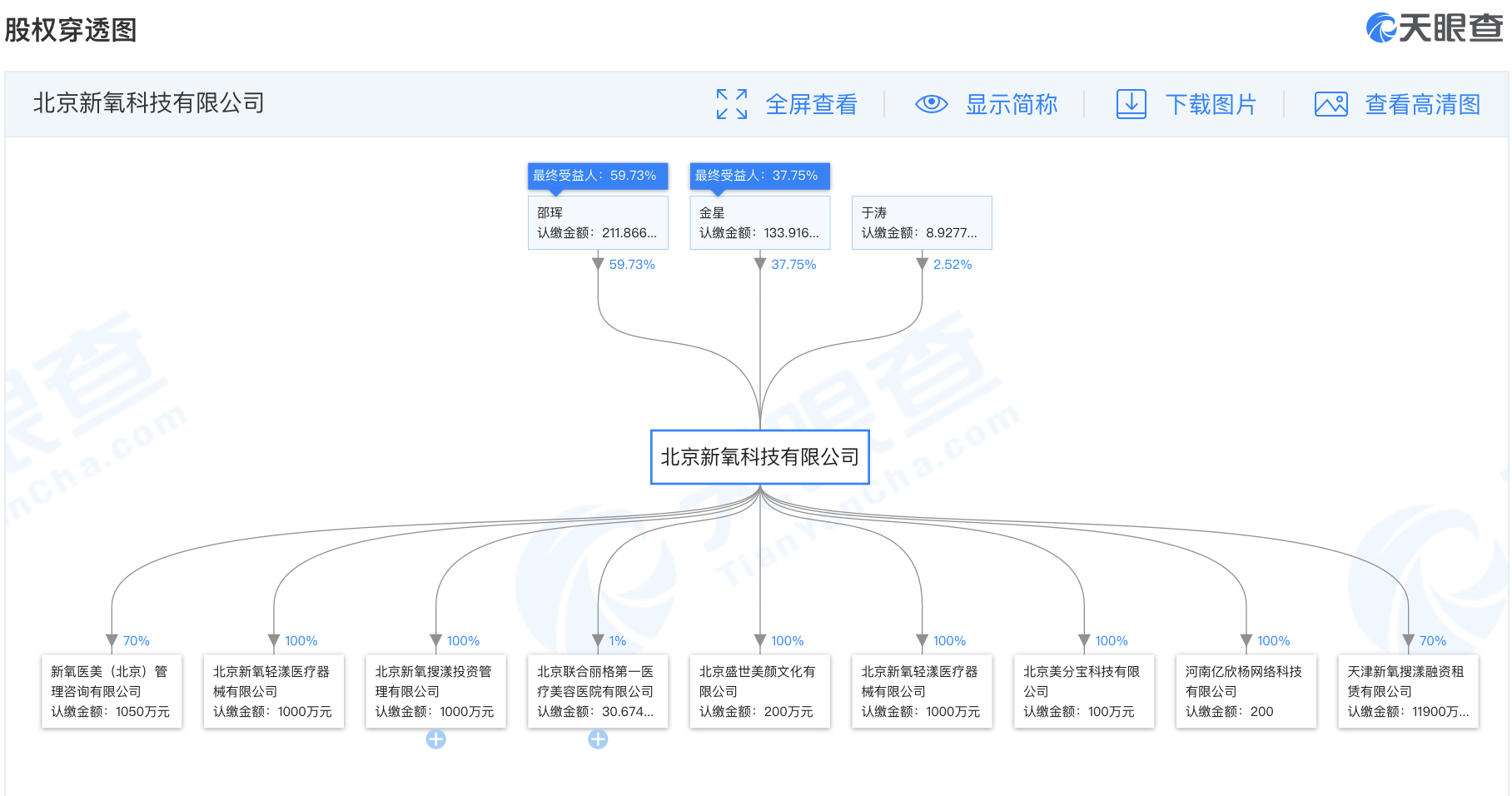Screen dimensions: 1512x796
Task: Click the blue 最终受益人: 59.73% badge above 邵珲
Action: coord(597,176)
